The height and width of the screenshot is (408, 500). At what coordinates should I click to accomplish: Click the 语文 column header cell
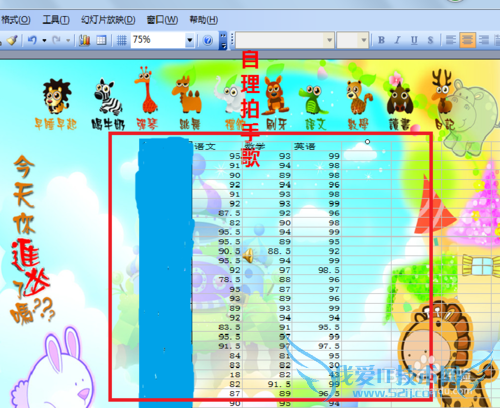click(x=217, y=146)
